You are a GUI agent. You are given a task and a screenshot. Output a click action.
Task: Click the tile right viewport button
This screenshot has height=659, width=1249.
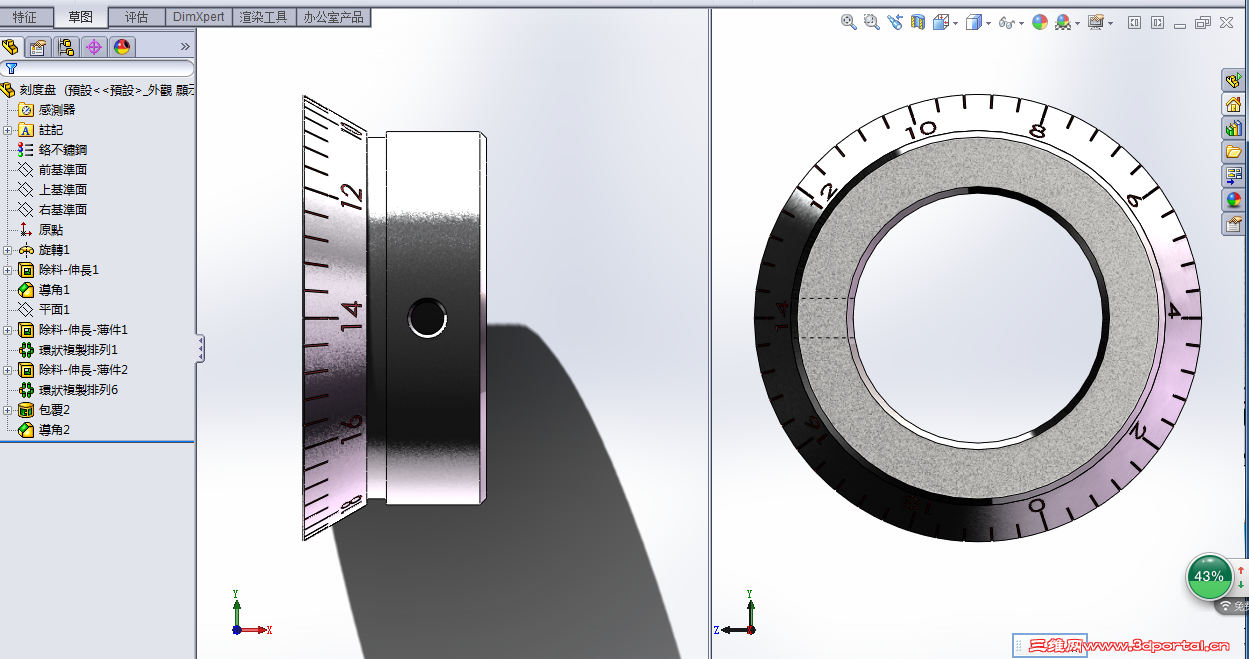click(1157, 22)
